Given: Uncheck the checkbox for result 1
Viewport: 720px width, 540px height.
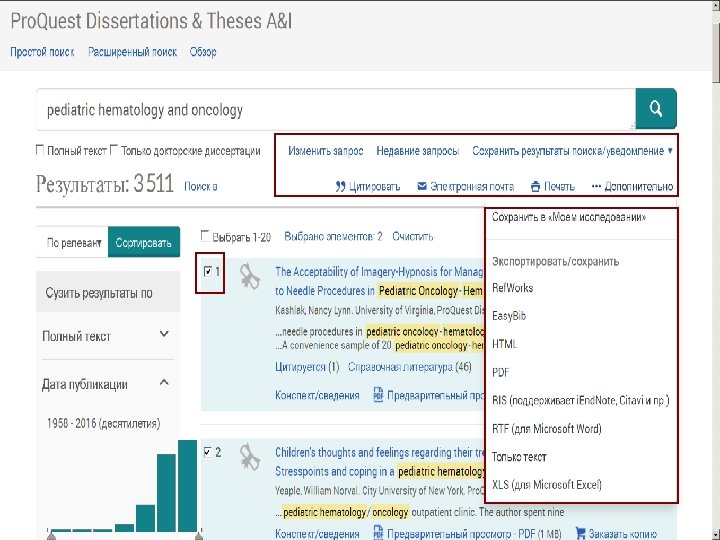Looking at the screenshot, I should [207, 271].
